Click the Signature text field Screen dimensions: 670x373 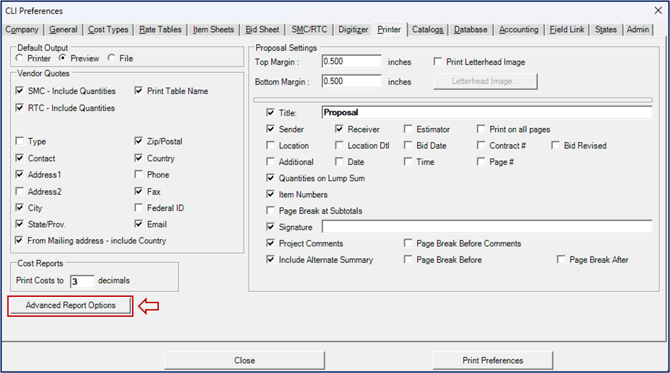(487, 226)
